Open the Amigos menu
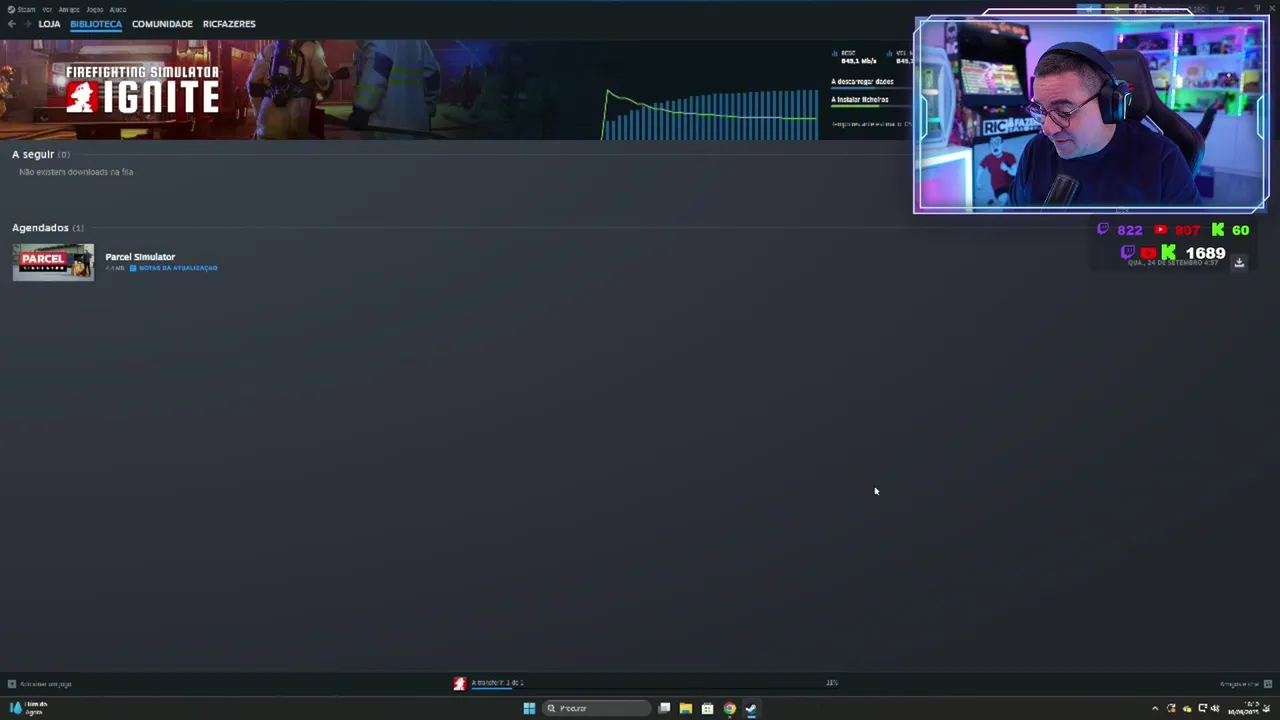 [x=68, y=9]
